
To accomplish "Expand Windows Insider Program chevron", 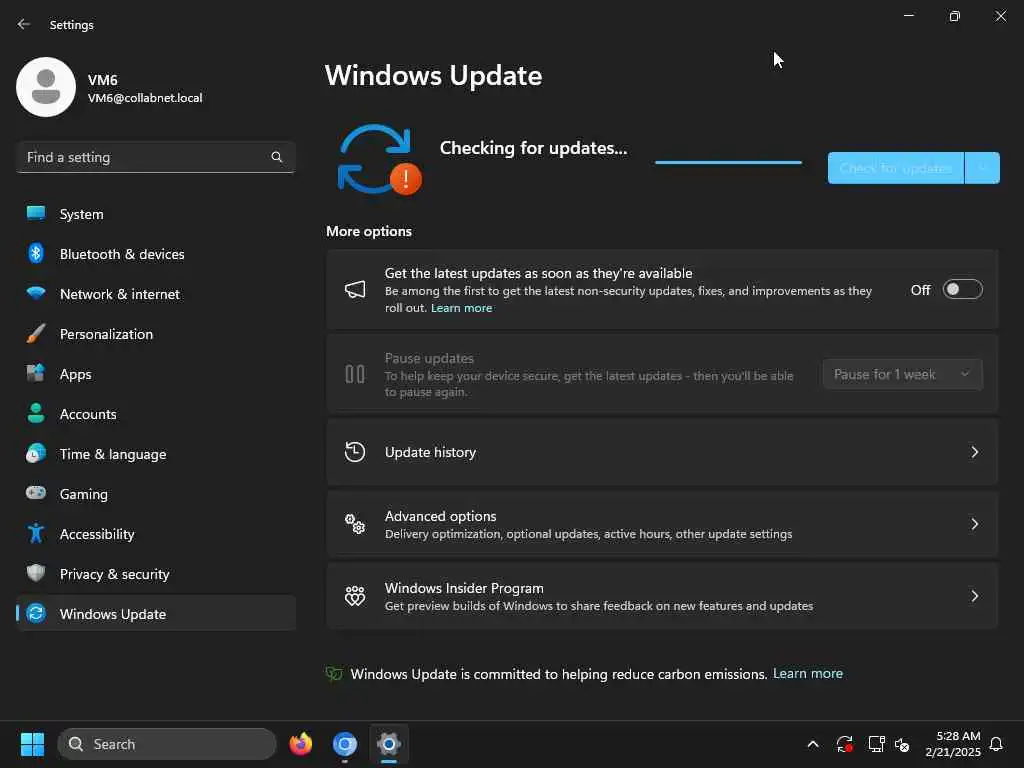I will [x=974, y=596].
